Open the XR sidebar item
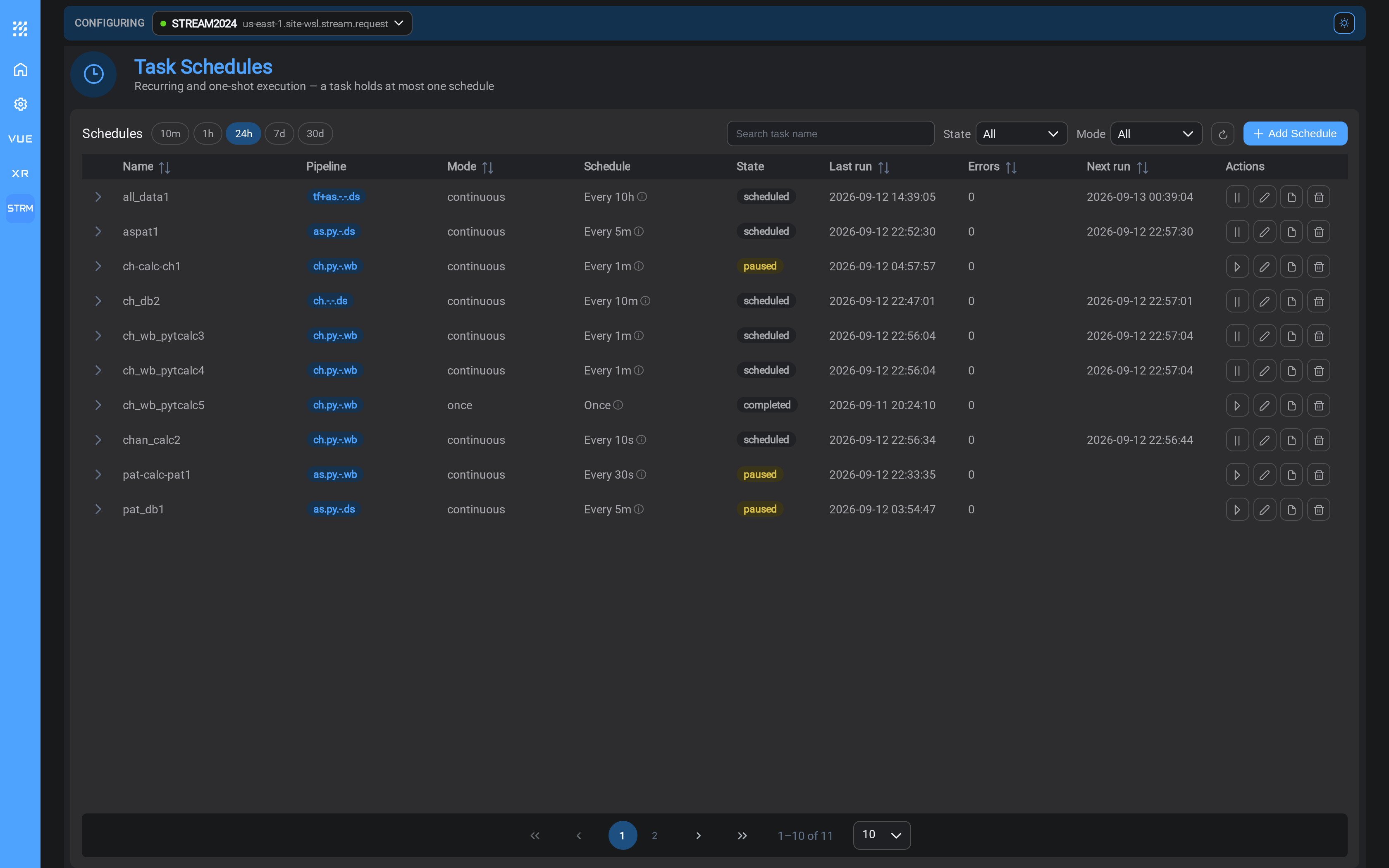Image resolution: width=1389 pixels, height=868 pixels. click(x=20, y=173)
